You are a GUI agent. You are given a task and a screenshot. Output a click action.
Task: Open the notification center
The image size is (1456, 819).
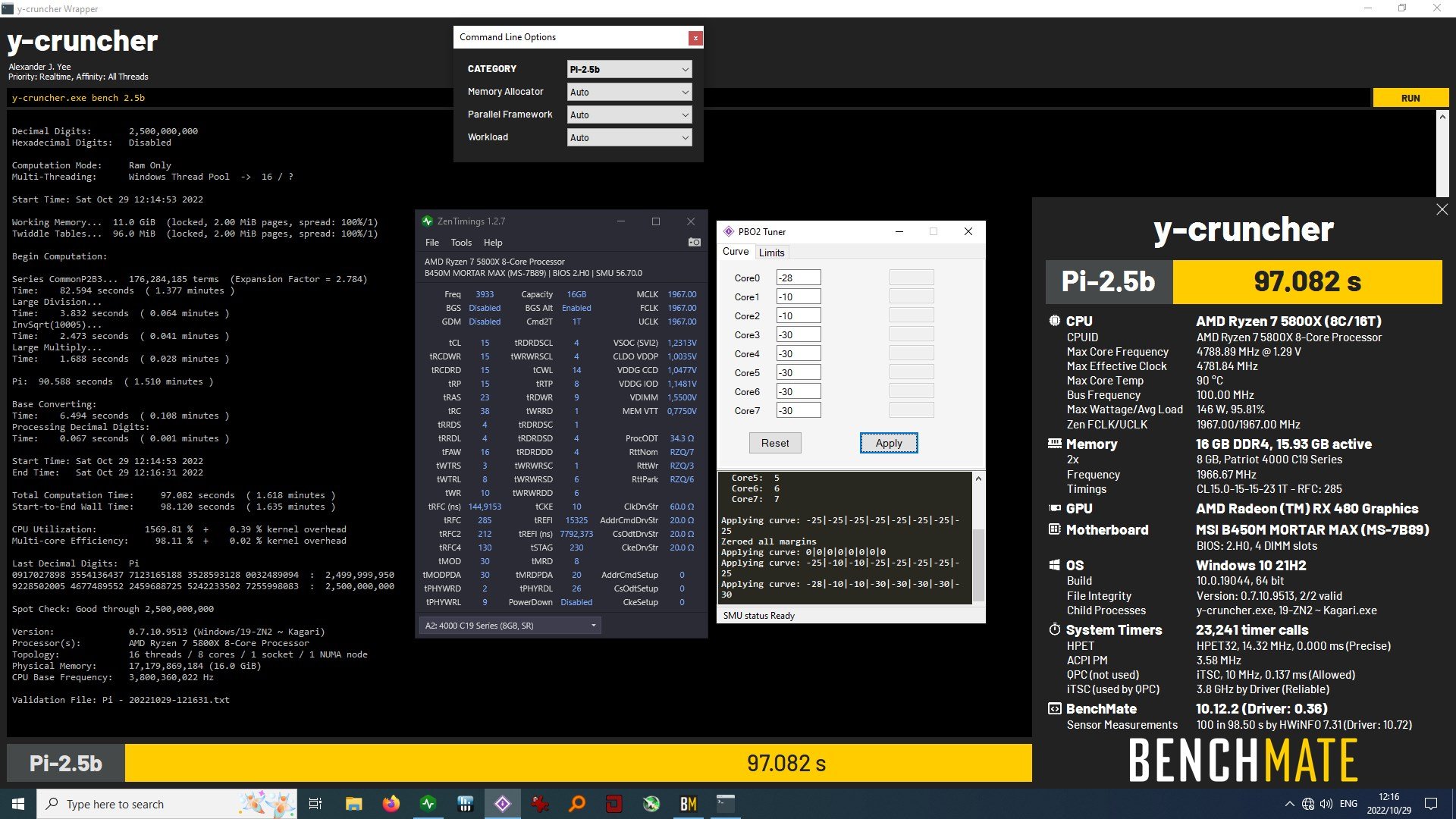point(1431,804)
